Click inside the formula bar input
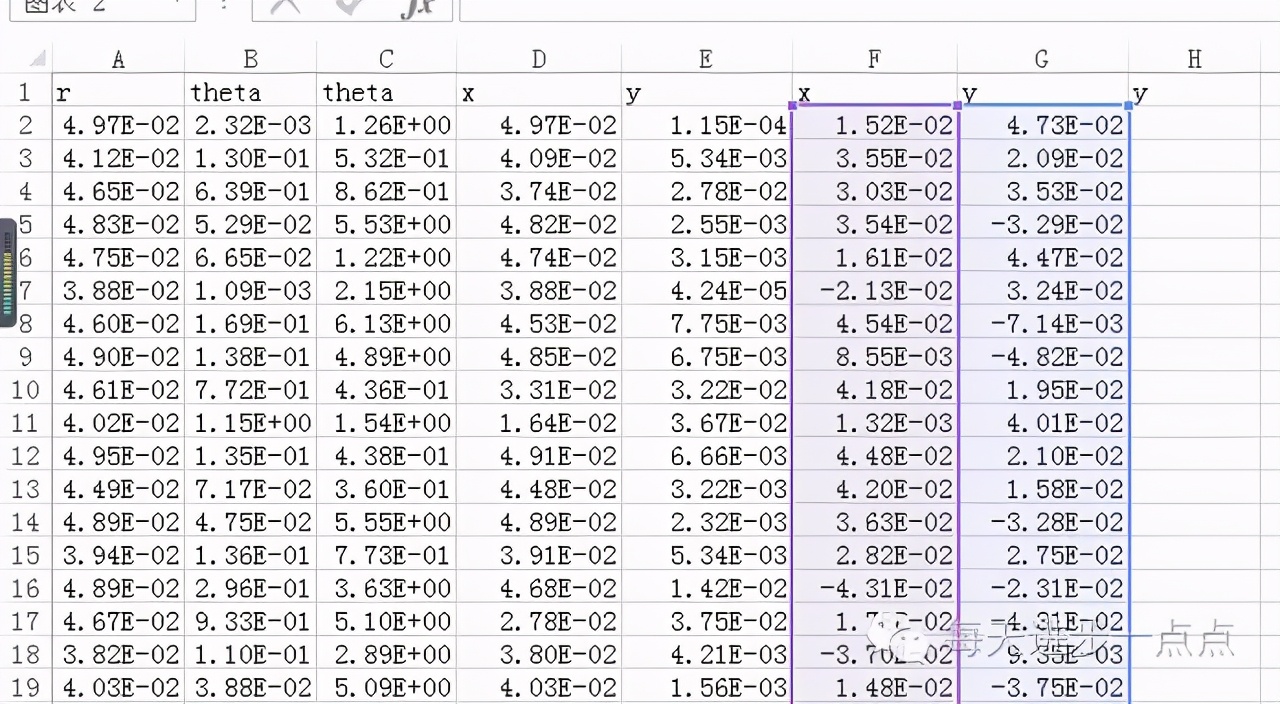 point(869,8)
